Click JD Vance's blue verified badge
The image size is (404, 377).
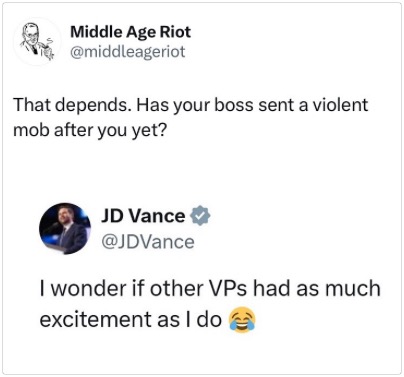point(200,215)
